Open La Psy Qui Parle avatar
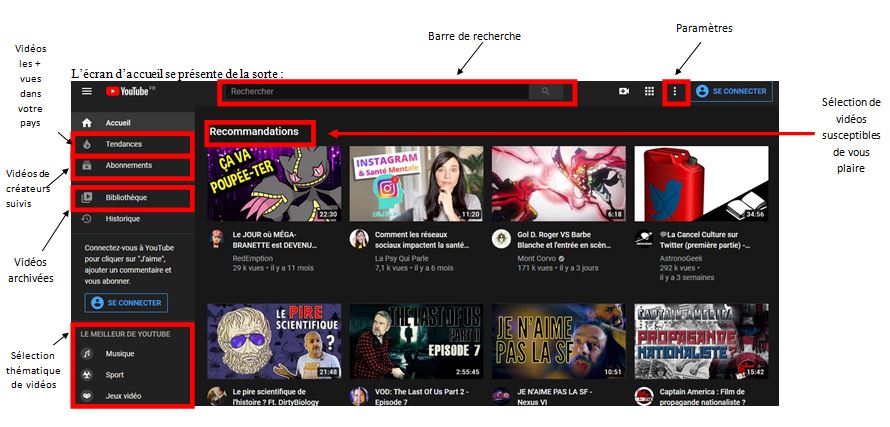 pyautogui.click(x=359, y=239)
